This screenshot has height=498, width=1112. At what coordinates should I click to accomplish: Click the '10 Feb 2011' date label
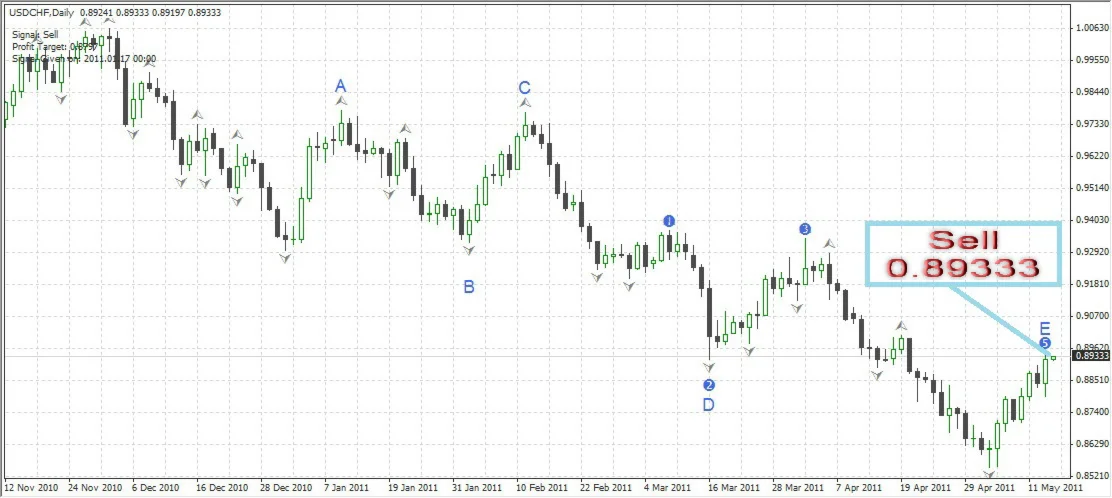click(x=542, y=488)
